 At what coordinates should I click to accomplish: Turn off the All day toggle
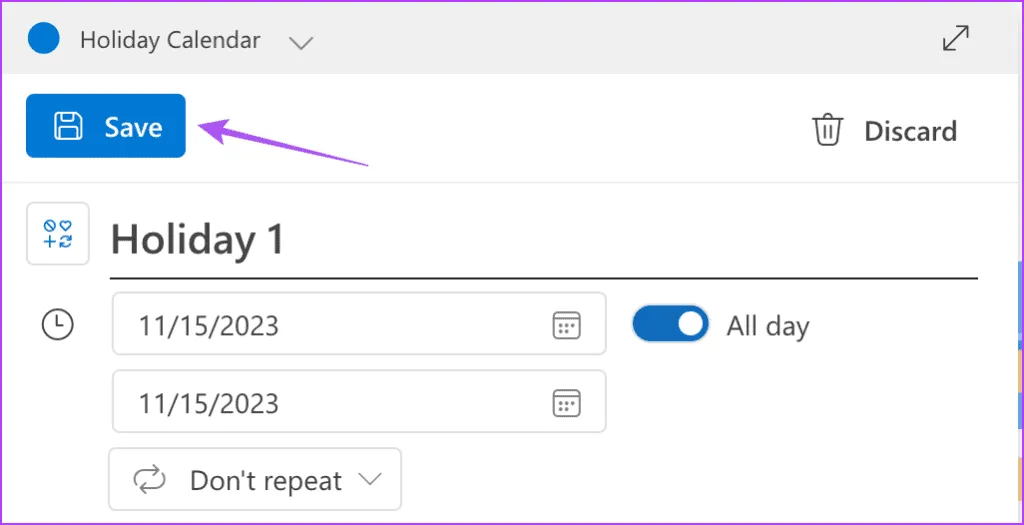click(670, 324)
